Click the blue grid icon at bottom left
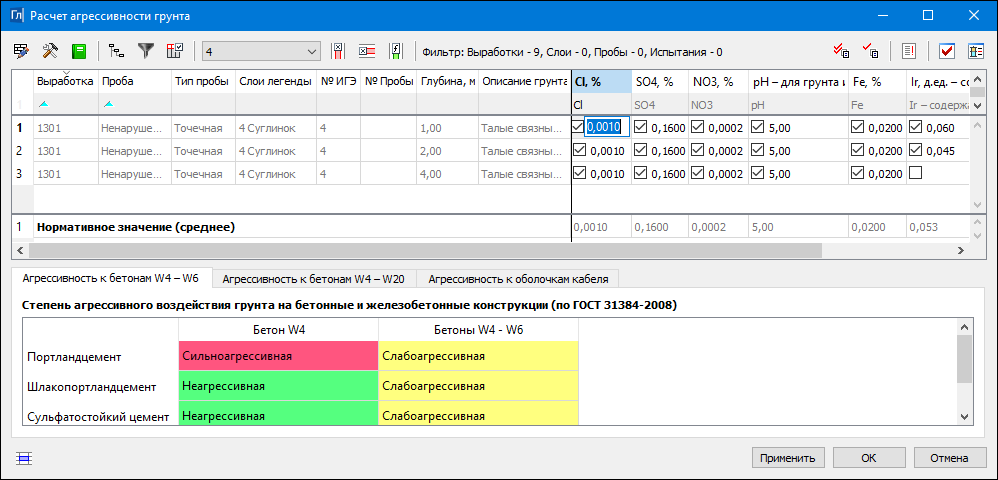Viewport: 998px width, 480px height. (24, 457)
